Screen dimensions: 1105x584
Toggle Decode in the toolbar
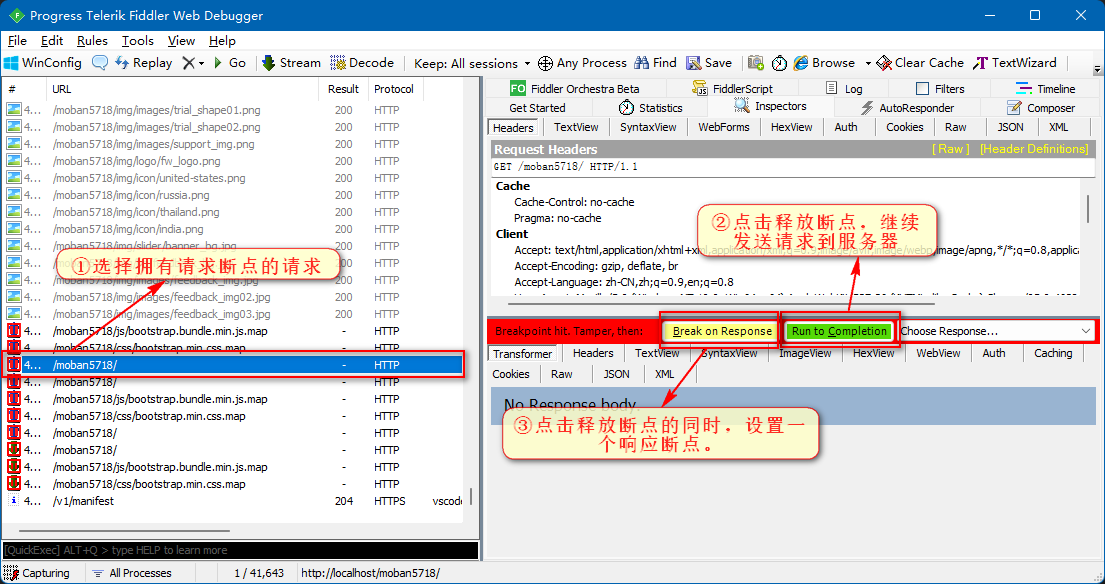pos(362,63)
